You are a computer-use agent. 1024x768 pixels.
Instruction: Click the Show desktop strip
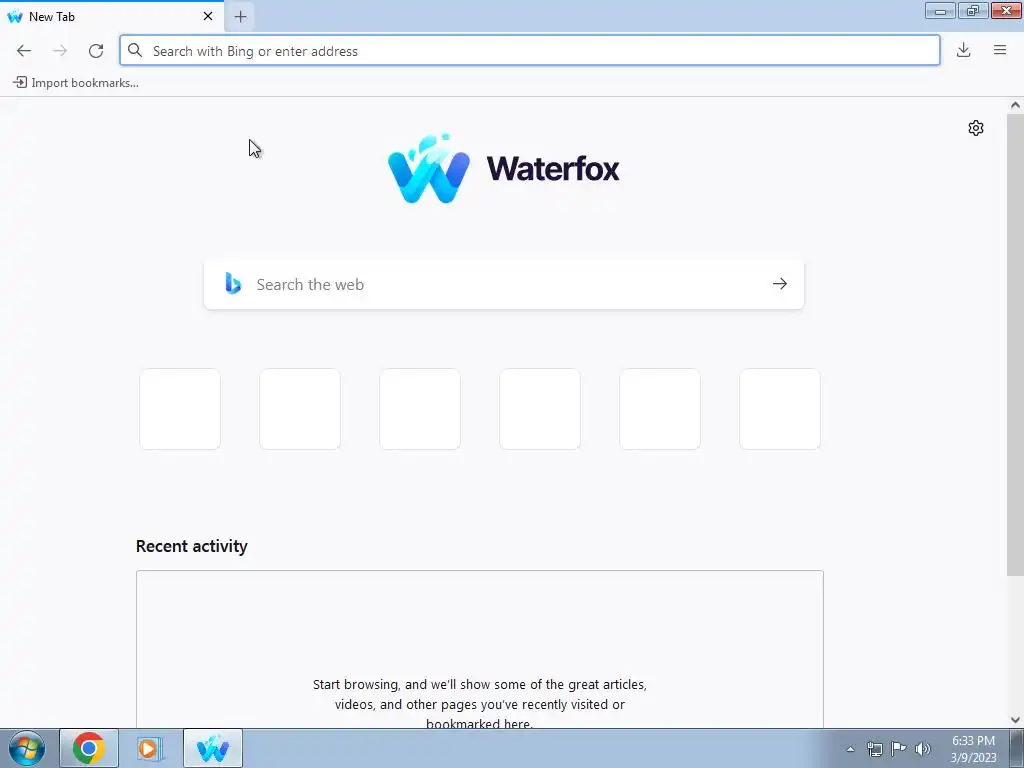click(1017, 748)
